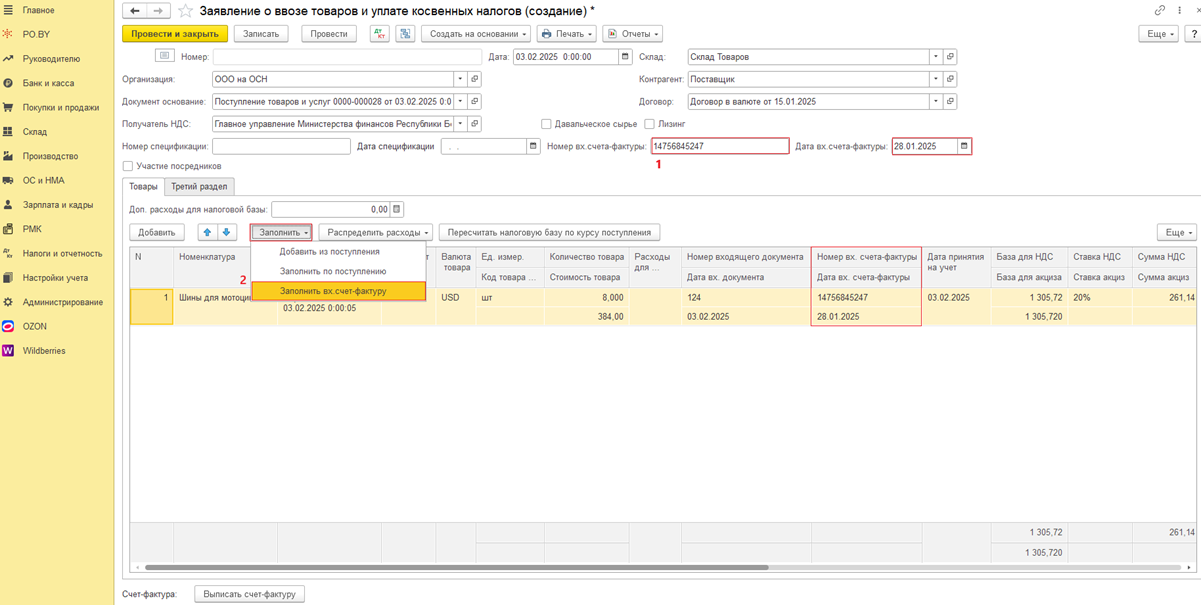
Task: Switch to the Третий раздел tab
Action: coord(199,186)
